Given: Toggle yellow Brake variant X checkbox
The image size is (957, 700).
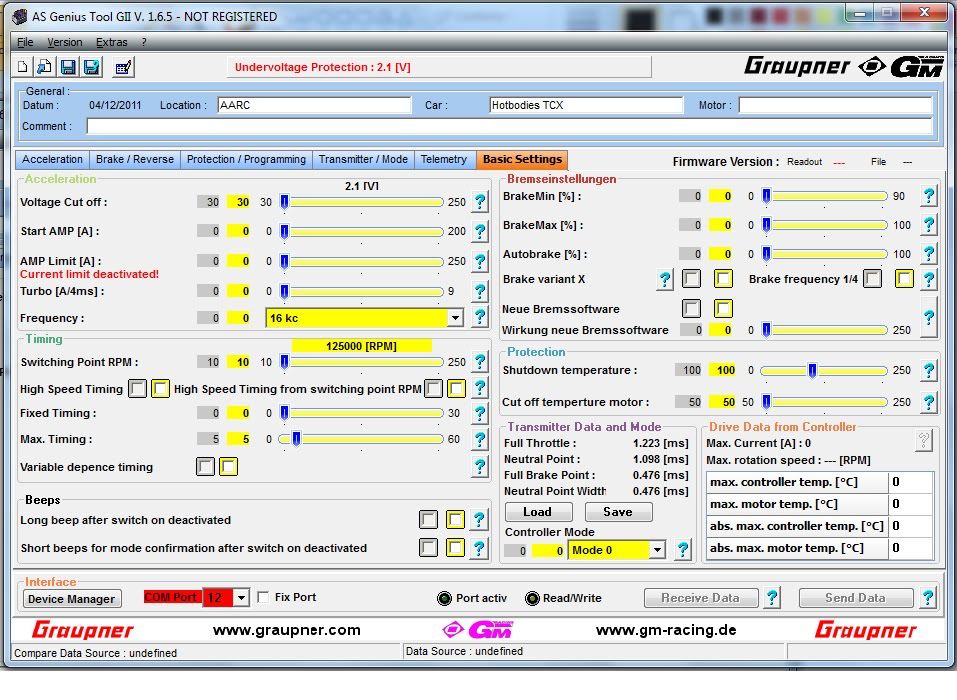Looking at the screenshot, I should (723, 279).
